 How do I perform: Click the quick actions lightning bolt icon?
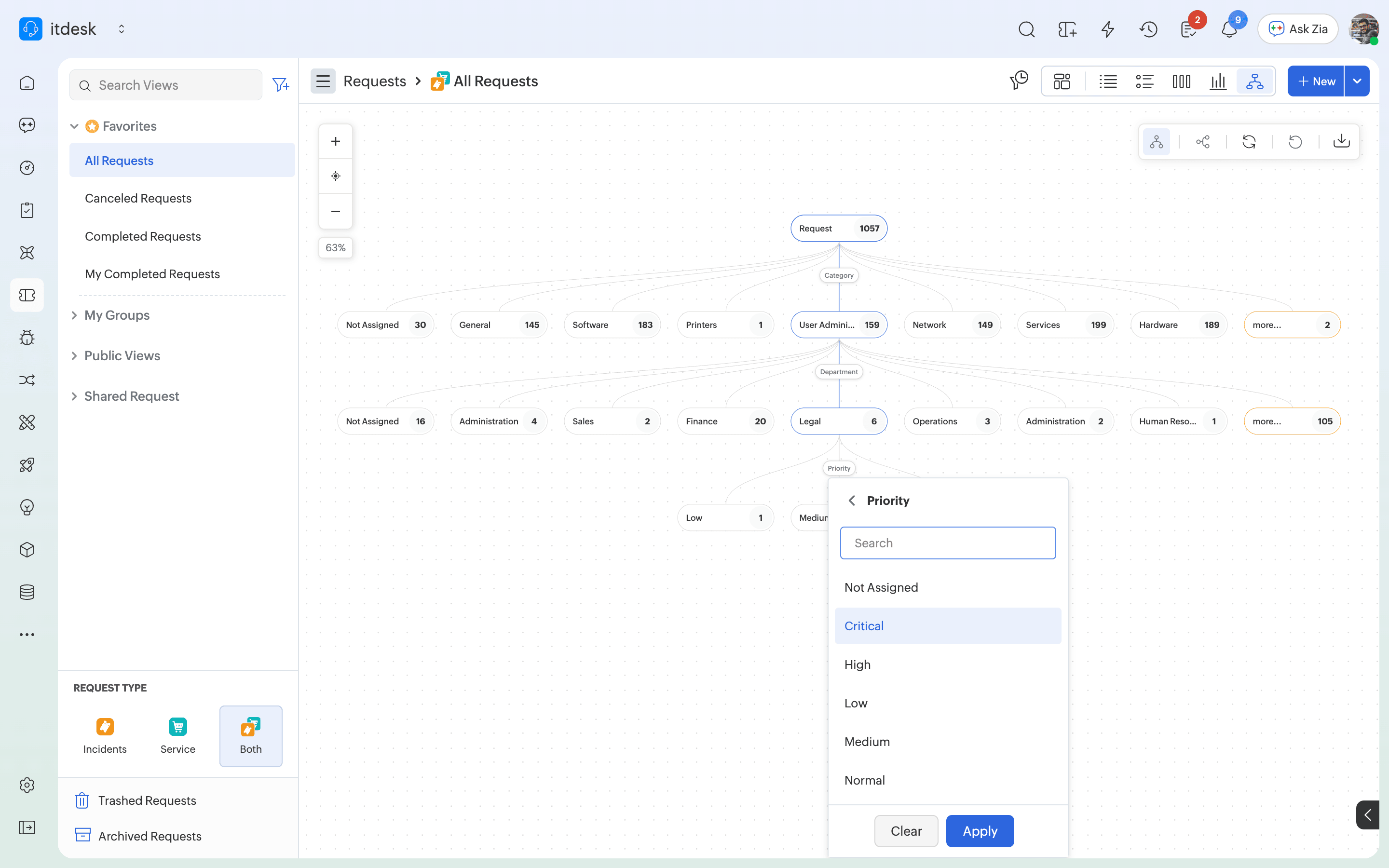(1108, 29)
